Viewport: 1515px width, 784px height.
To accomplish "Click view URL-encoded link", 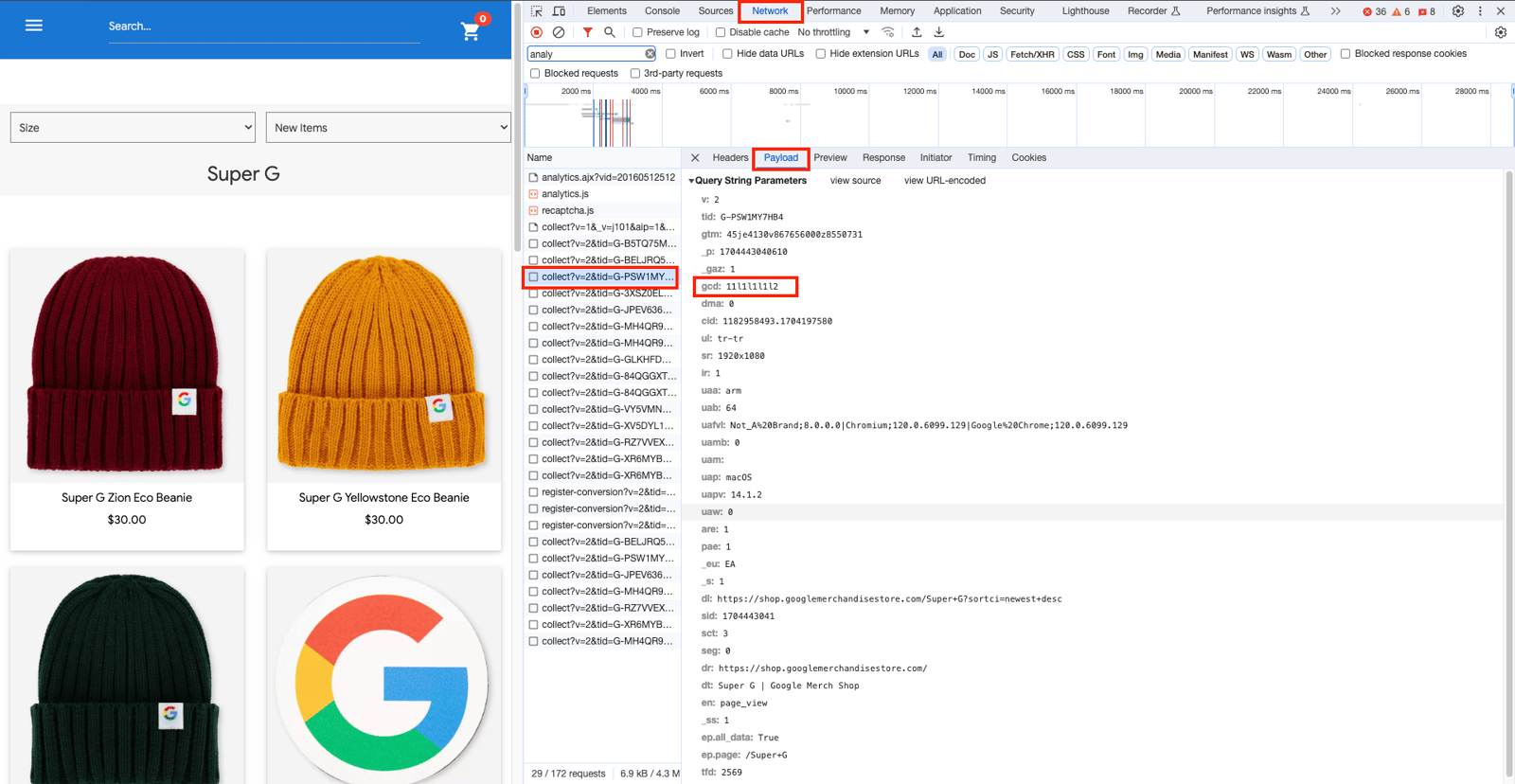I will (x=945, y=181).
